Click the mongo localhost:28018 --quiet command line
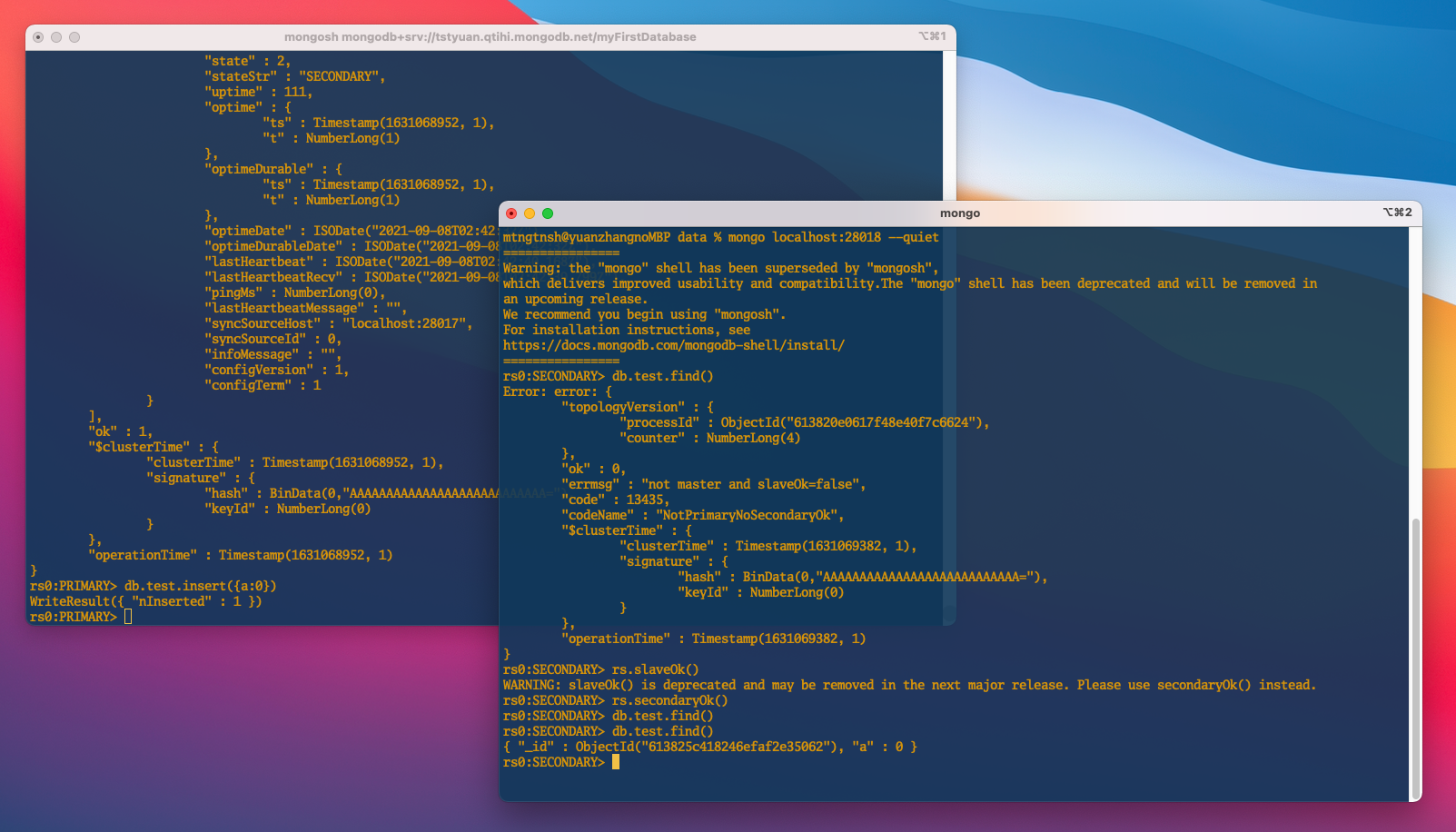This screenshot has height=832, width=1456. (721, 237)
